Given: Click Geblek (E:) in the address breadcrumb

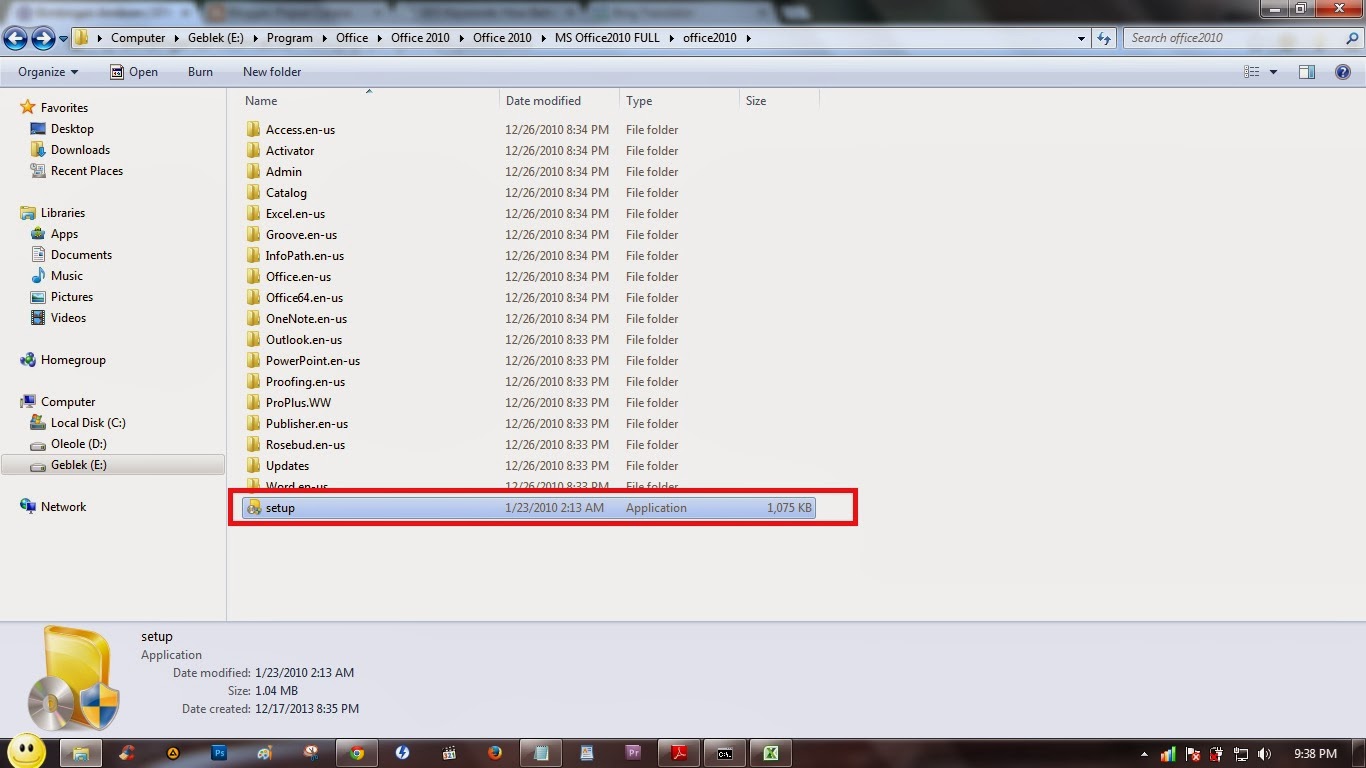Looking at the screenshot, I should pos(217,38).
